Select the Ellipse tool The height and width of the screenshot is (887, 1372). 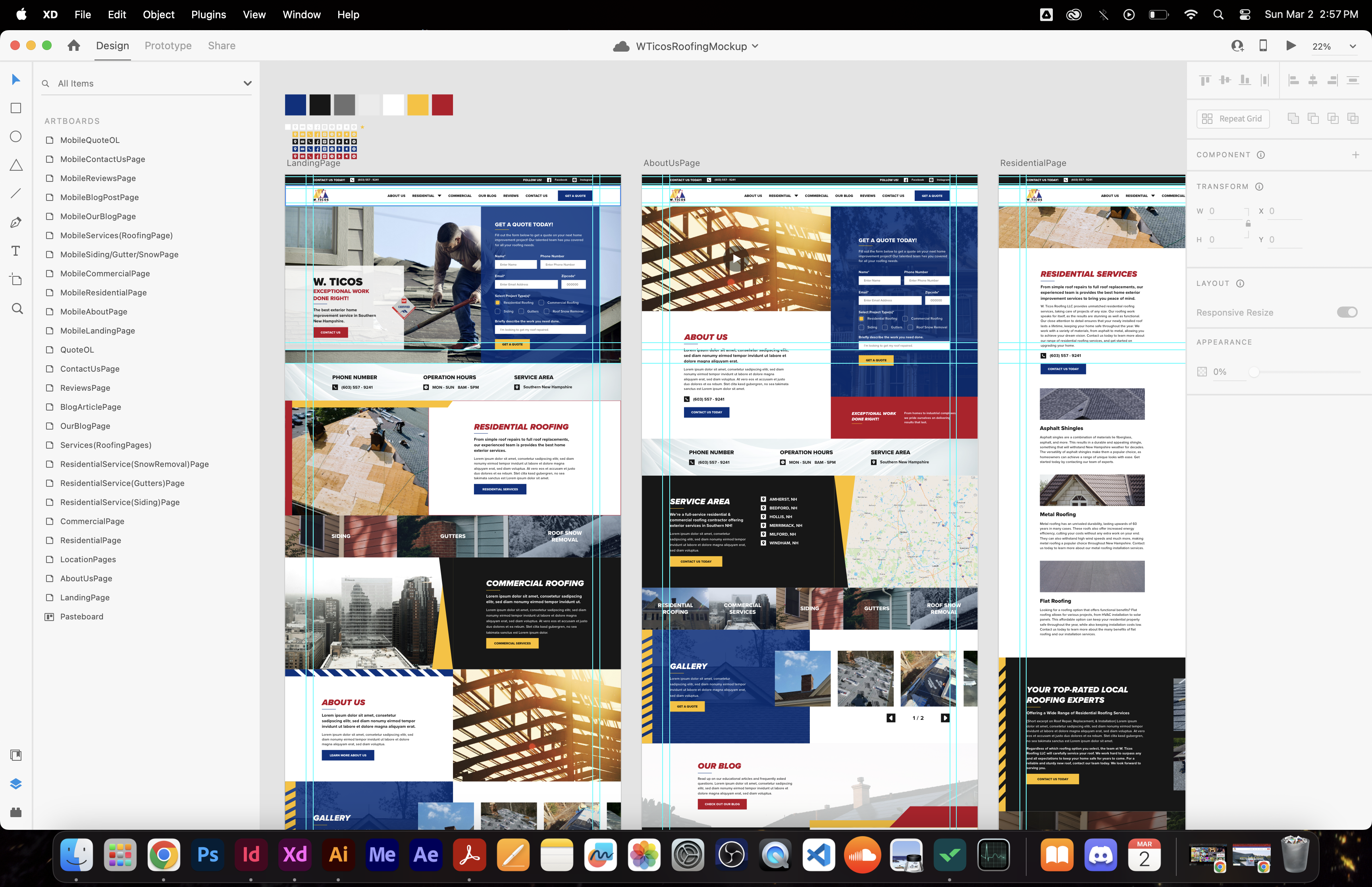(16, 137)
